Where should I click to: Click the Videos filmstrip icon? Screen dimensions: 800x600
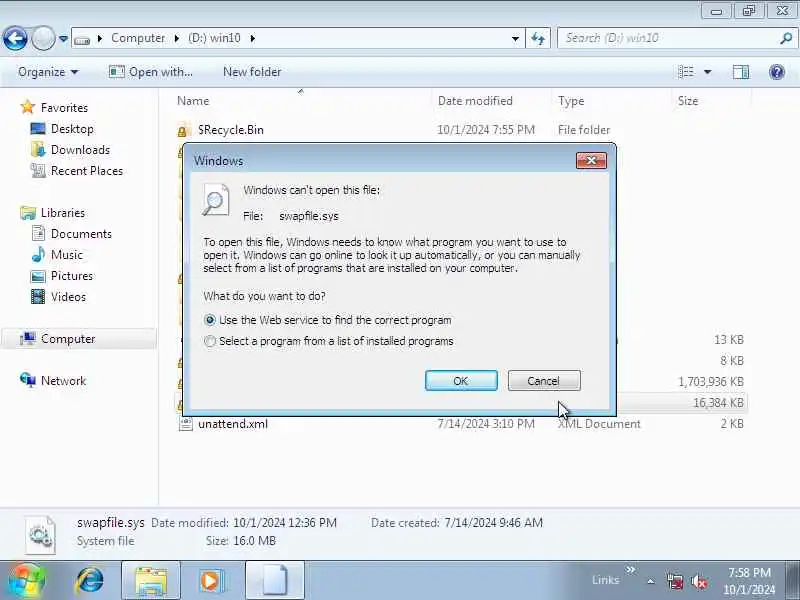tap(38, 296)
